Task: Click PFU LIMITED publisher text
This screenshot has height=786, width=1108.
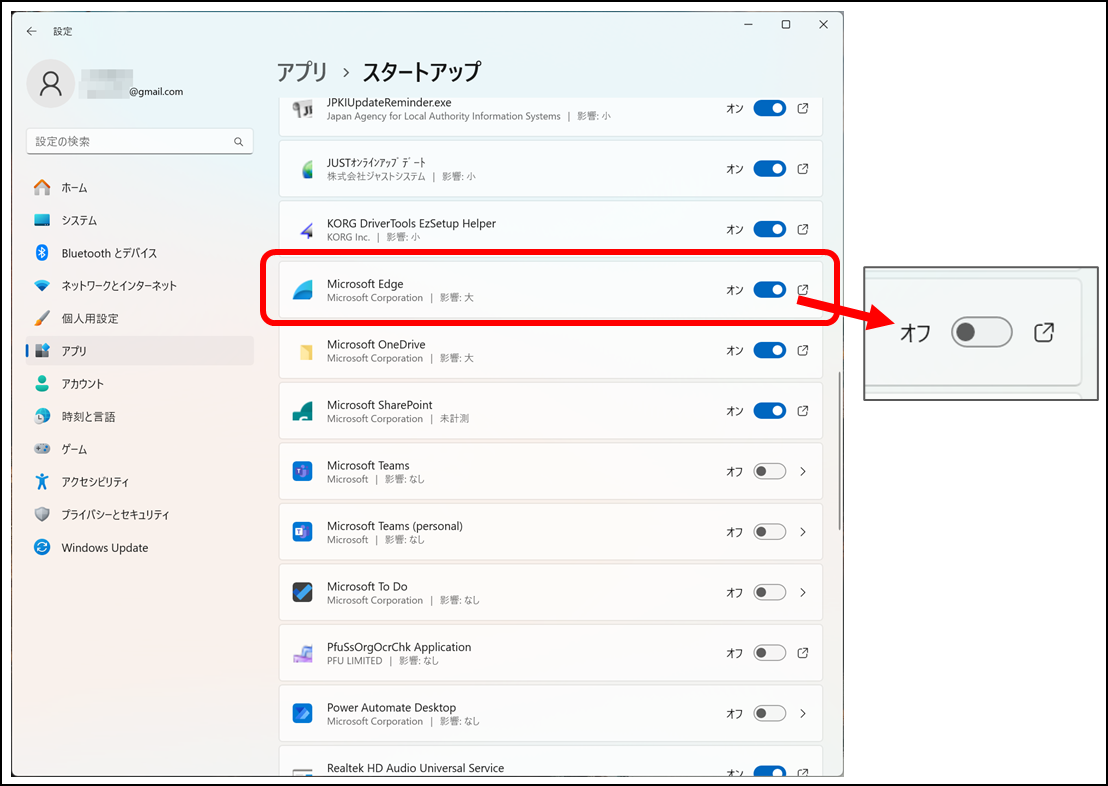Action: pyautogui.click(x=354, y=660)
